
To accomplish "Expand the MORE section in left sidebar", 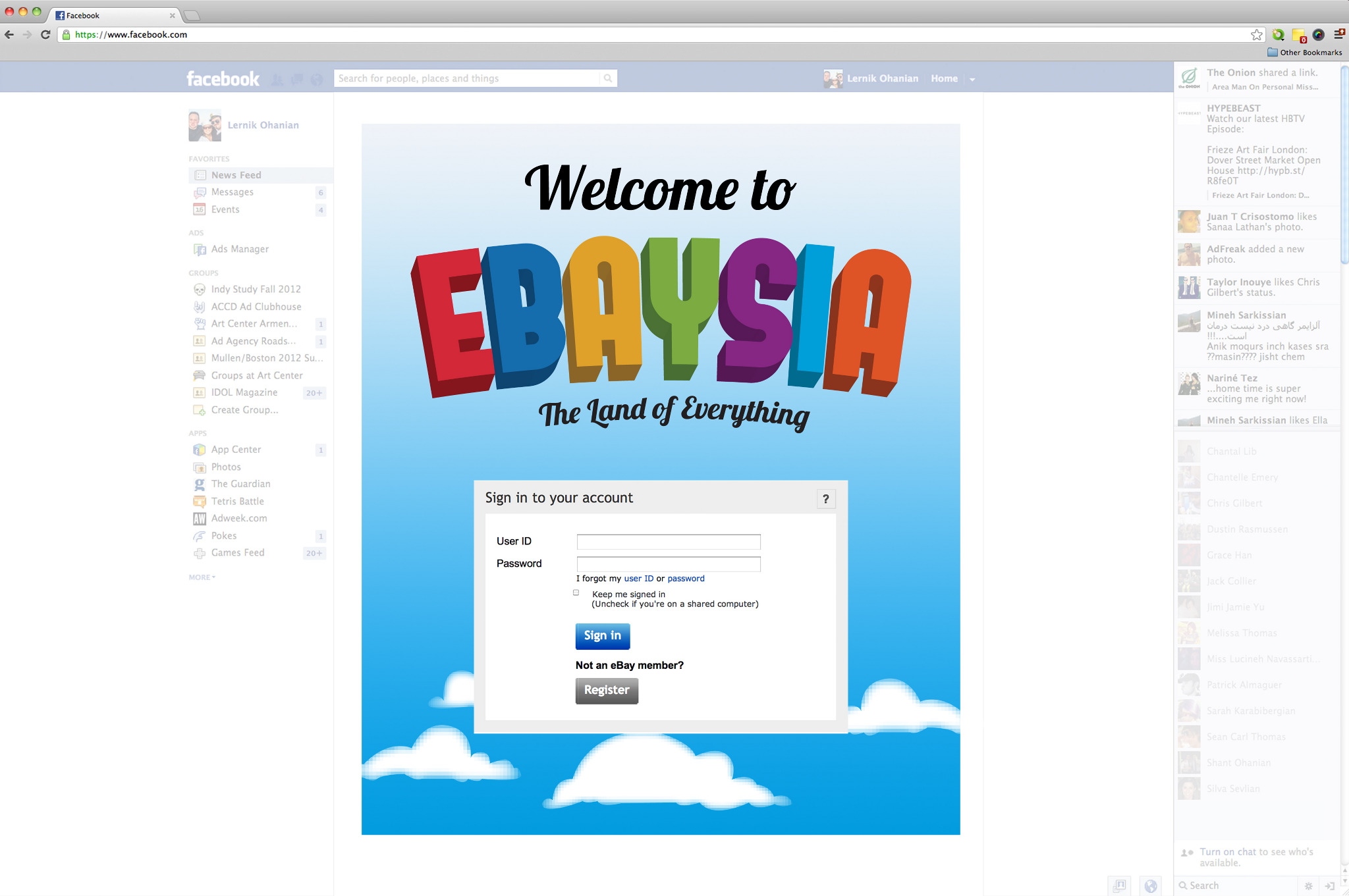I will [202, 577].
